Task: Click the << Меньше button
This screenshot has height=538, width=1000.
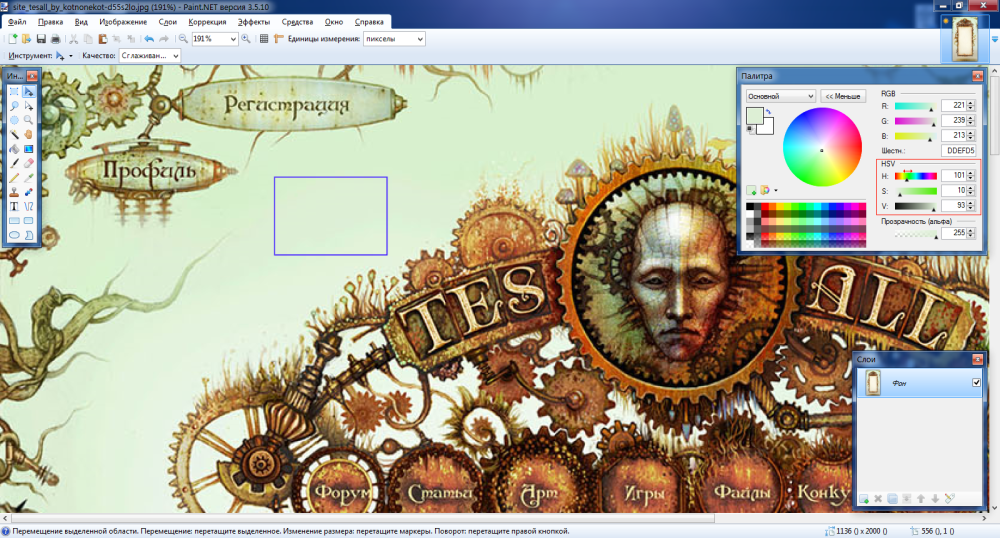Action: click(842, 96)
